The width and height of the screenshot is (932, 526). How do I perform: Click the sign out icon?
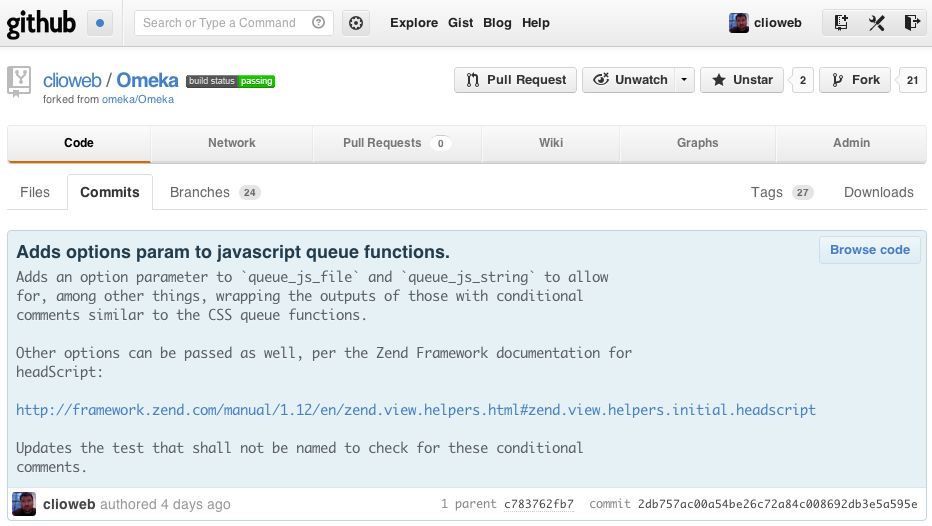tap(912, 23)
